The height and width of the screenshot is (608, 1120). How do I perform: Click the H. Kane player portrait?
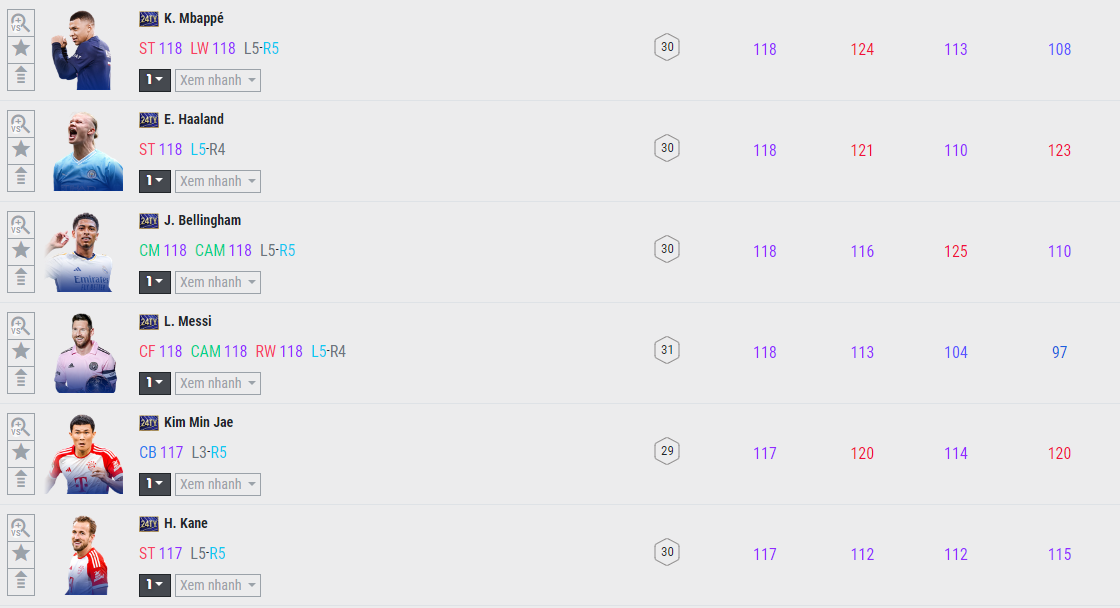(85, 555)
